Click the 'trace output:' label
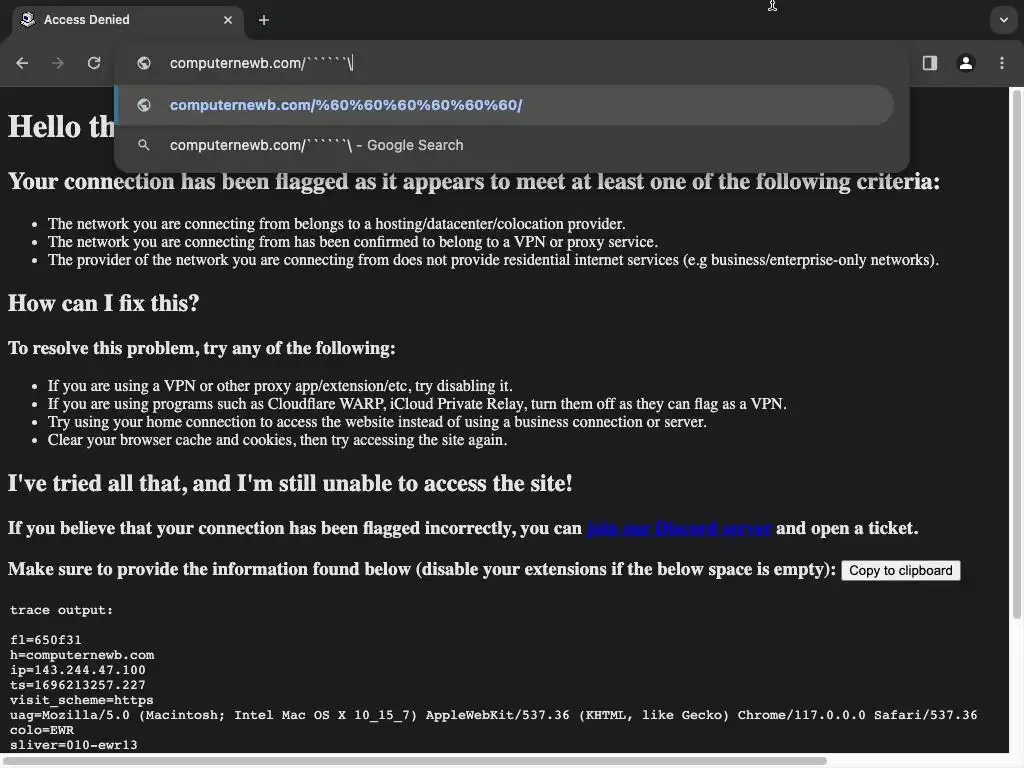This screenshot has height=768, width=1024. (61, 610)
